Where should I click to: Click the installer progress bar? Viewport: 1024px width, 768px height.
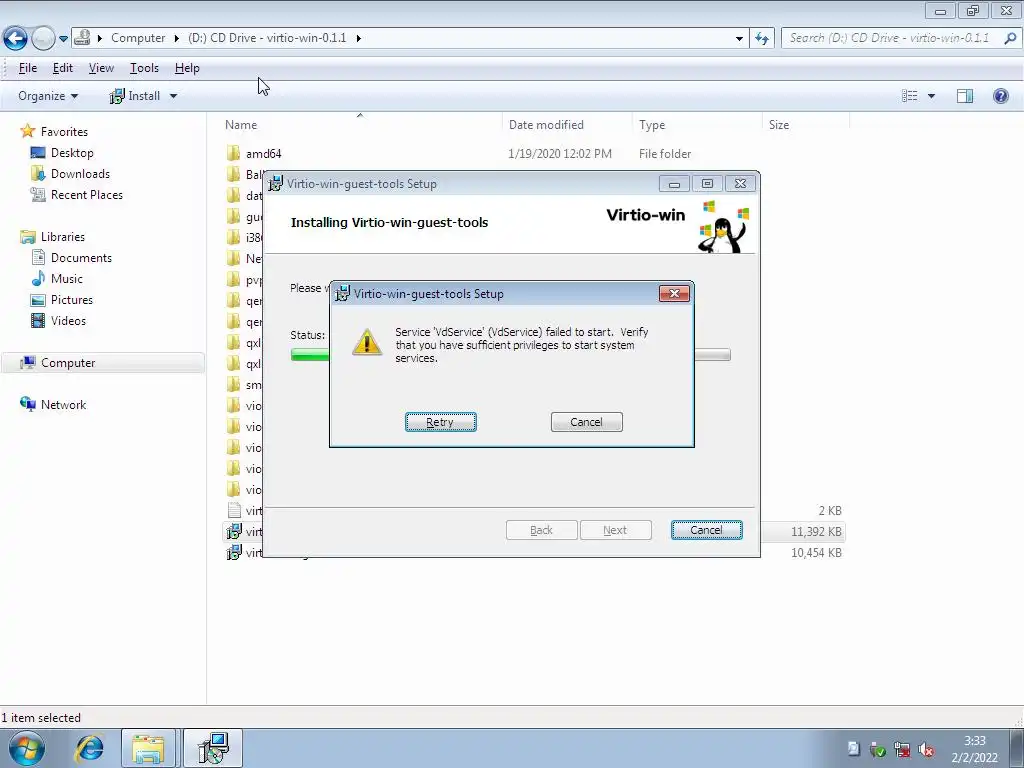click(510, 355)
